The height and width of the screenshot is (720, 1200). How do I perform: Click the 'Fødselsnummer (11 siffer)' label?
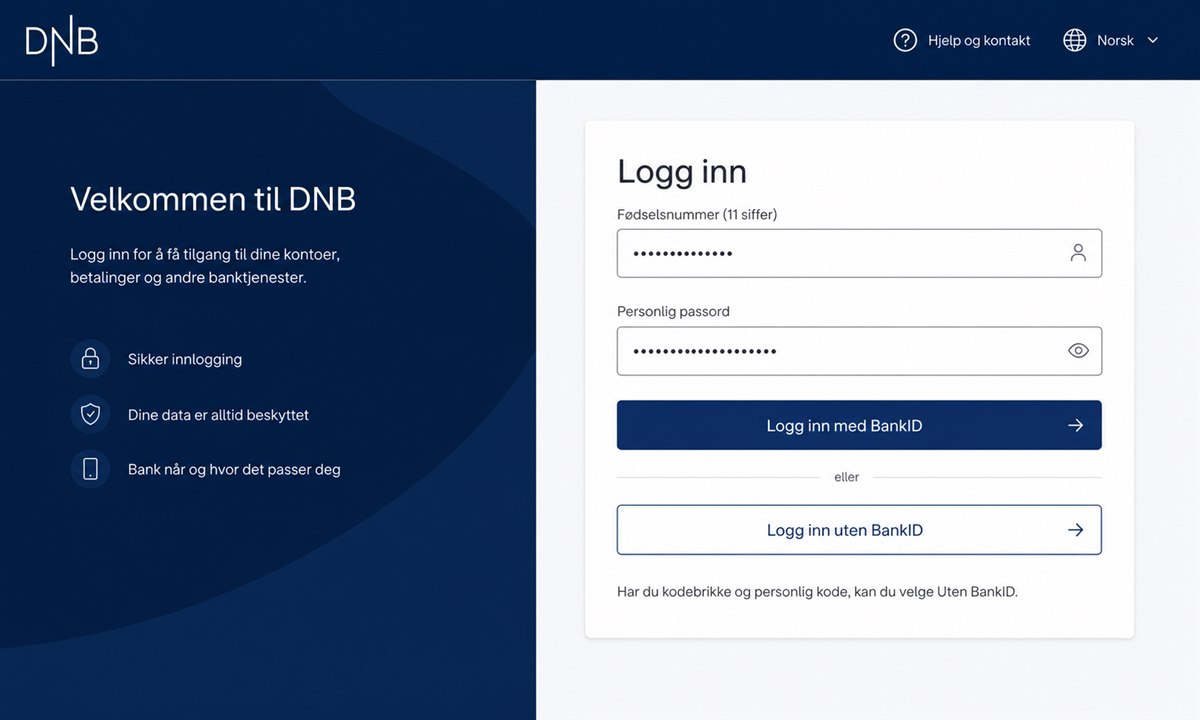(697, 214)
